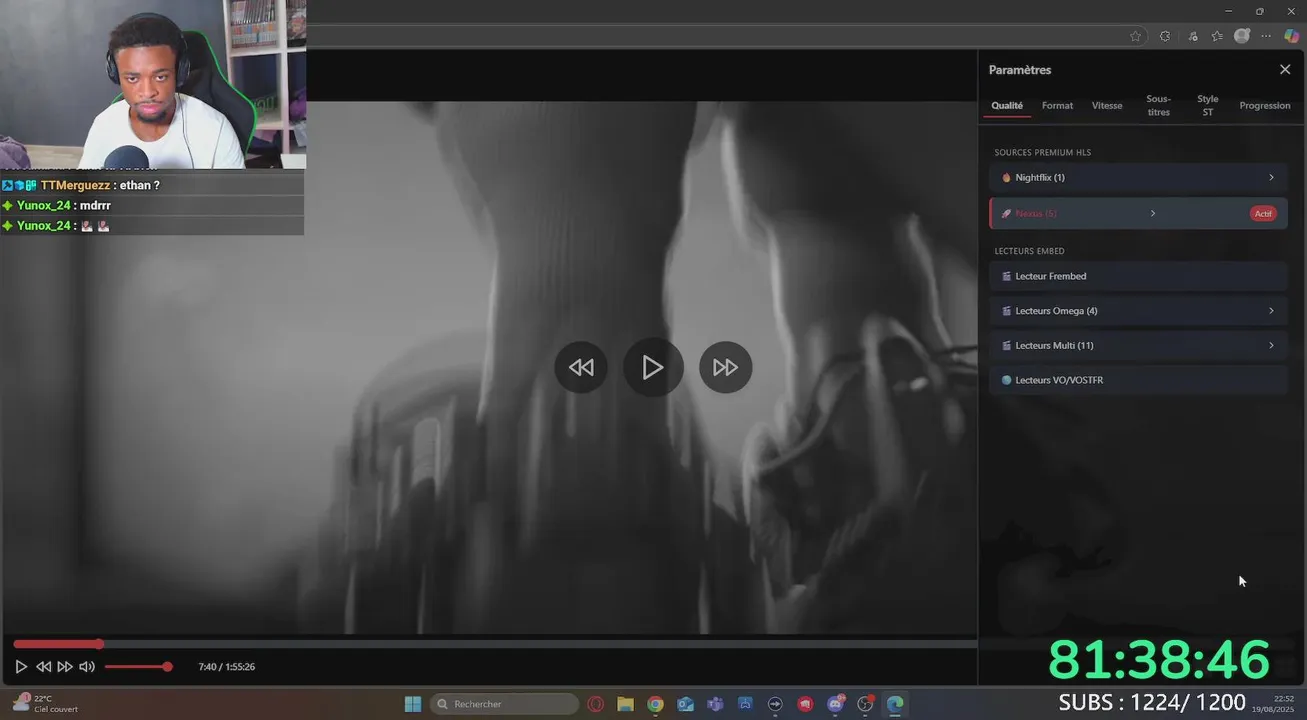Open the favorites list icon
The image size is (1307, 720).
1217,36
